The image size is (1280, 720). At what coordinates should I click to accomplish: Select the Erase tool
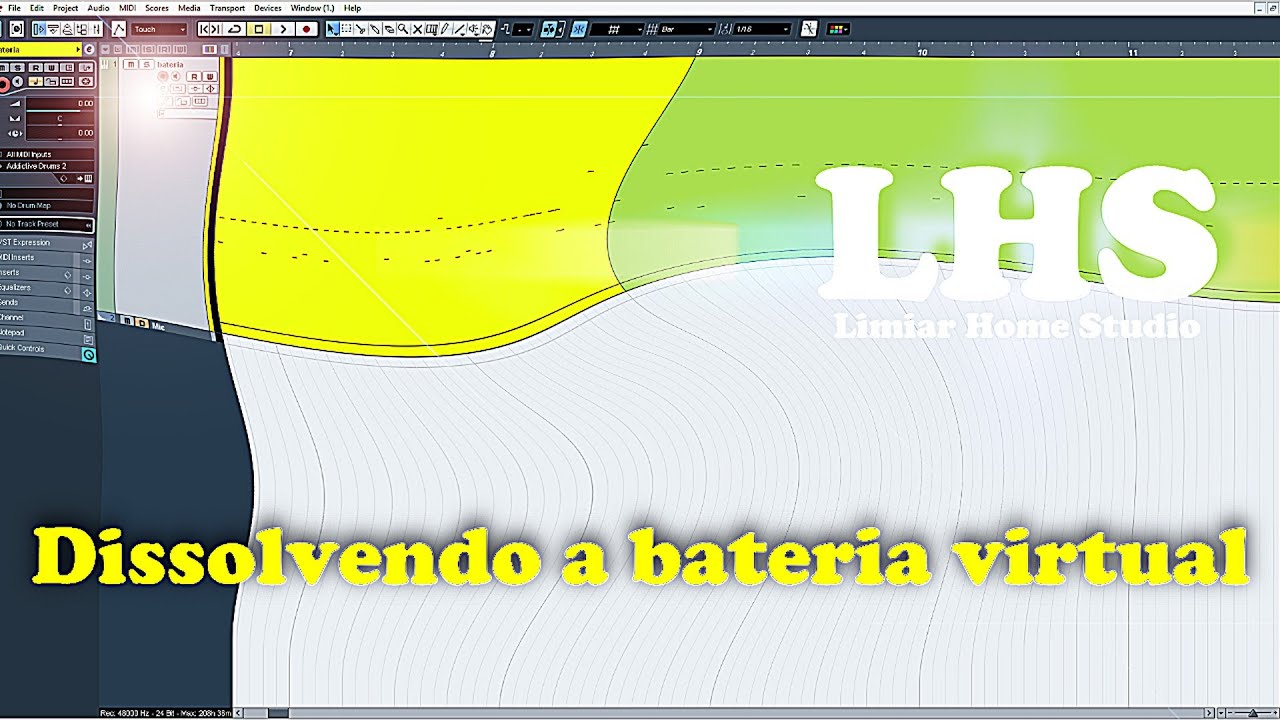click(388, 29)
